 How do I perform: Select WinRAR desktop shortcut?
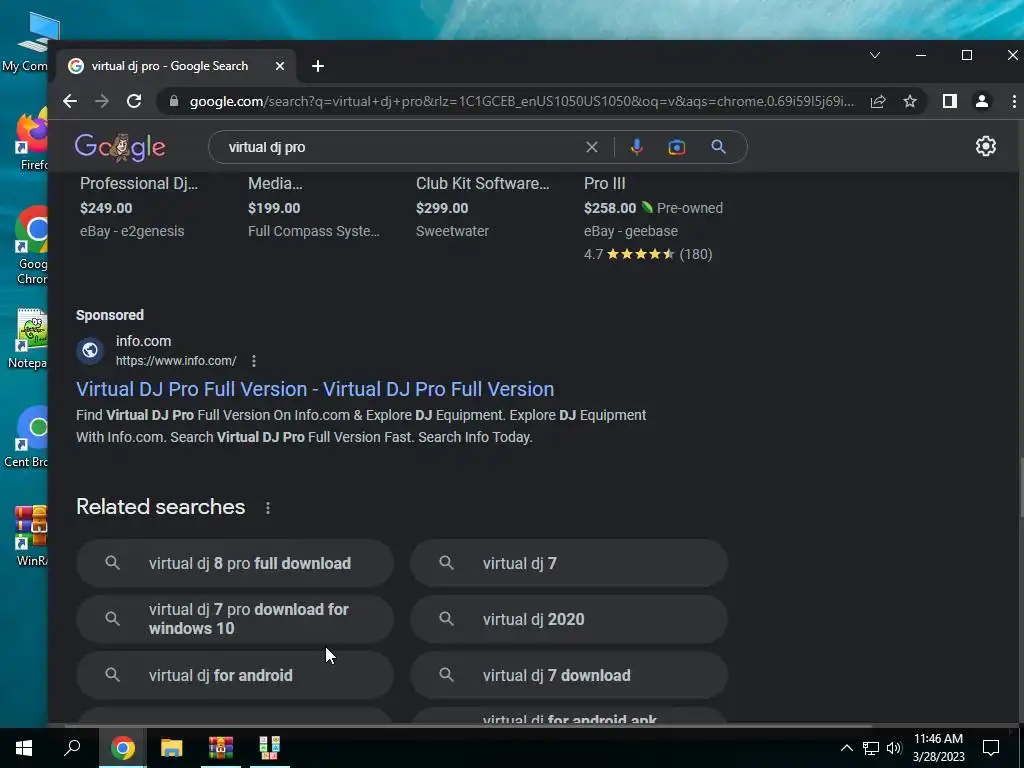pos(31,536)
